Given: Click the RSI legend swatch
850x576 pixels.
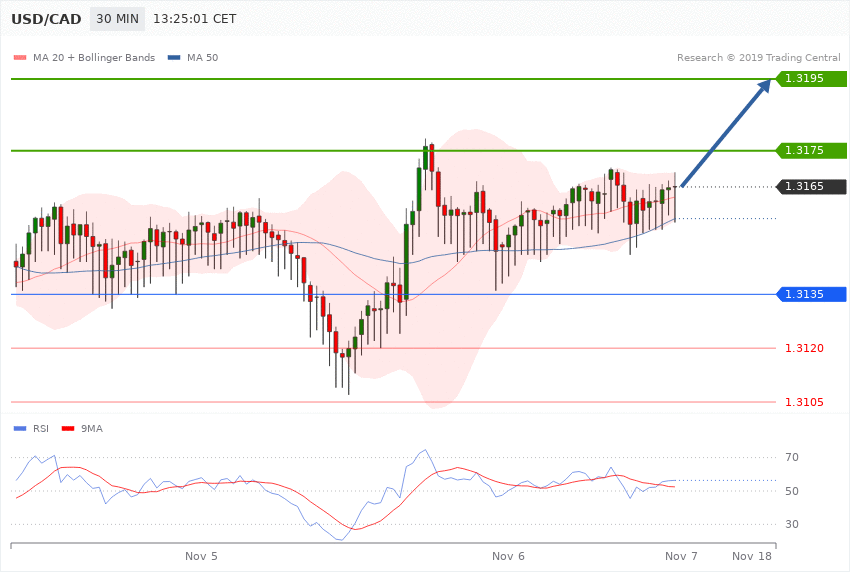Looking at the screenshot, I should [20, 429].
